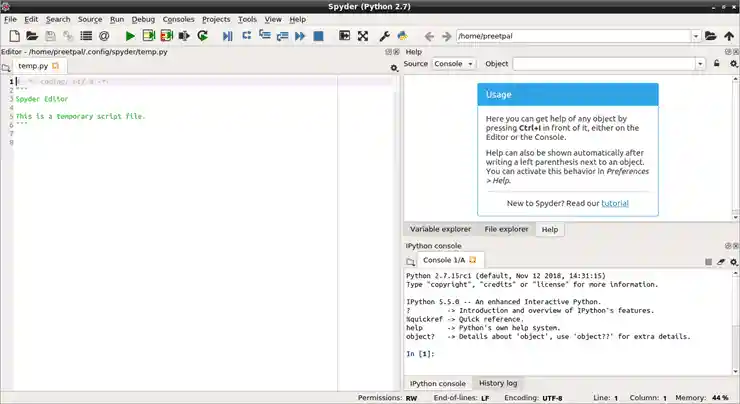740x404 pixels.
Task: Open Preferences via the wrench icon
Action: tap(383, 36)
